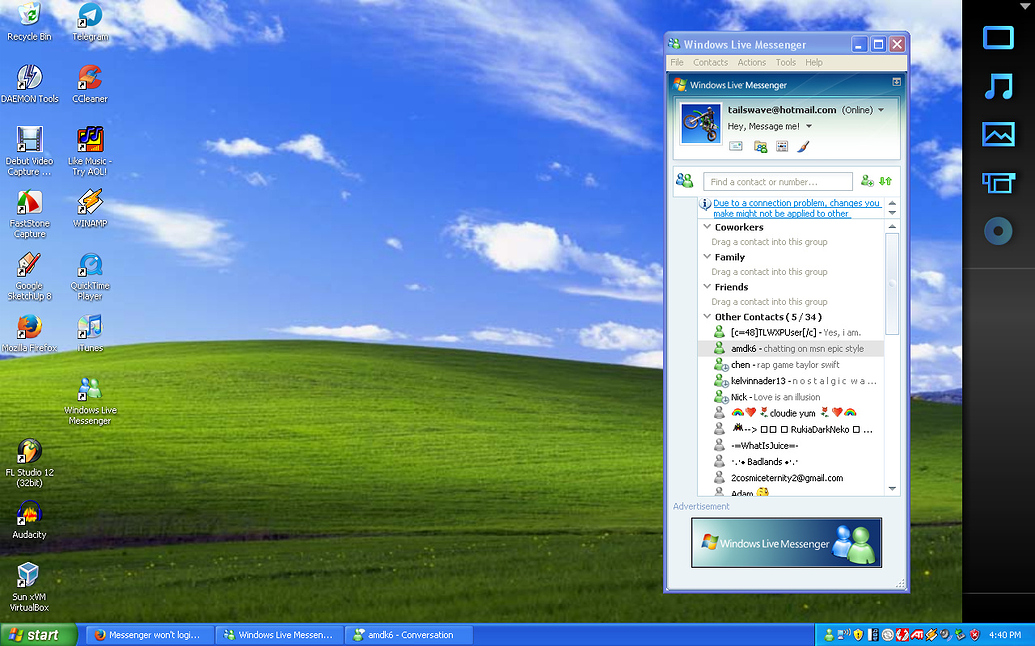
Task: Click the layered window icon in right sidebar
Action: [x=998, y=183]
